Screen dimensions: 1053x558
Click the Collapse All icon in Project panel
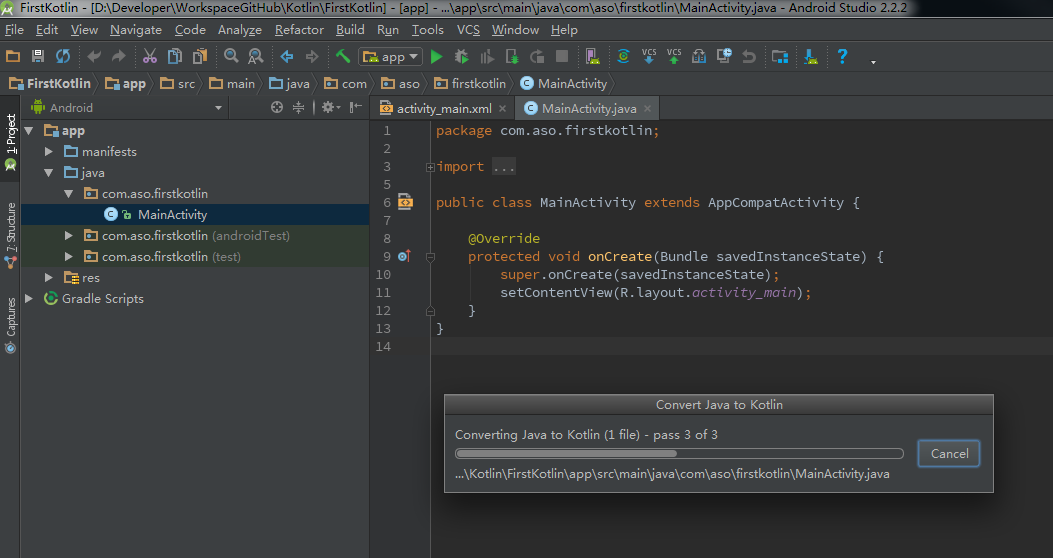299,107
